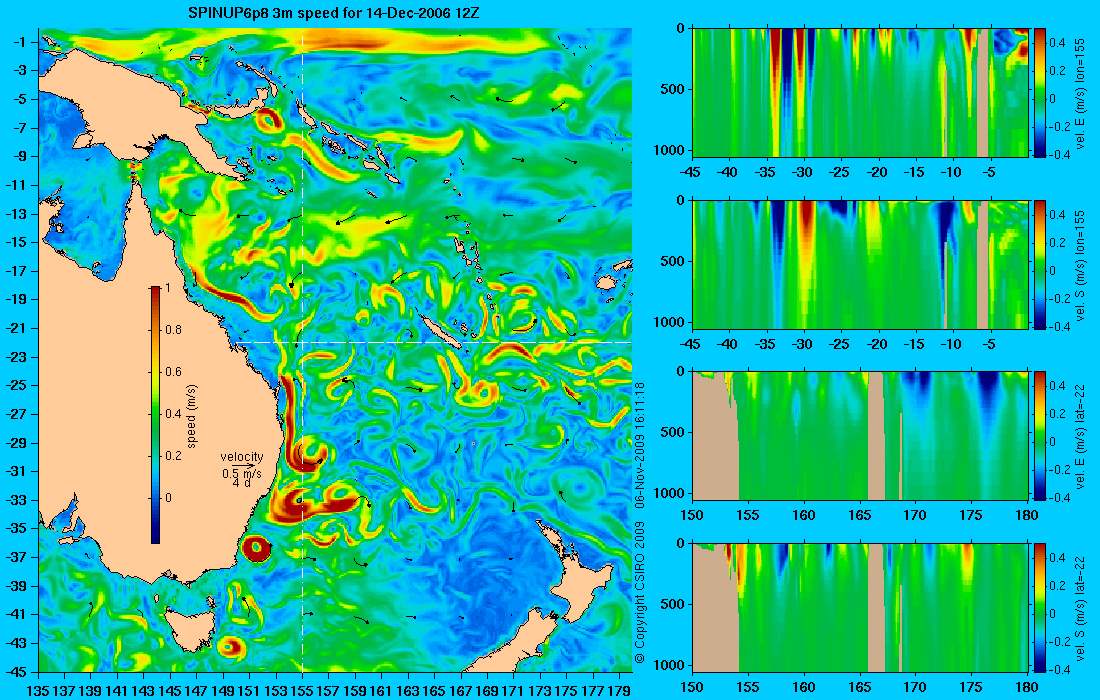Click "150" on the third right panel's axis
This screenshot has height=700, width=1100.
click(x=692, y=516)
